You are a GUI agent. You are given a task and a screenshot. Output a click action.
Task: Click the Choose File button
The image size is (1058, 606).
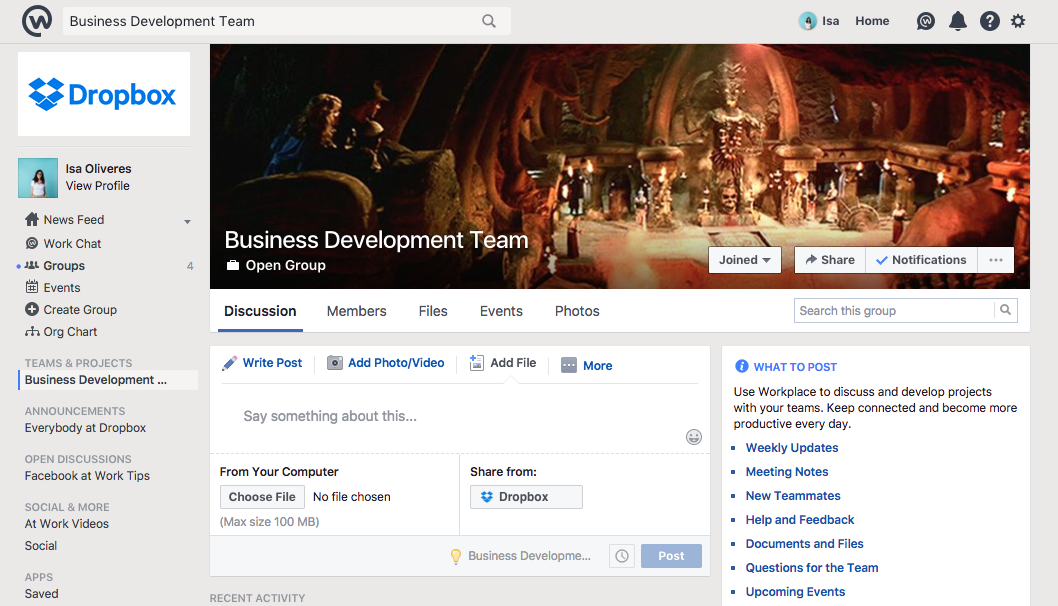tap(262, 497)
